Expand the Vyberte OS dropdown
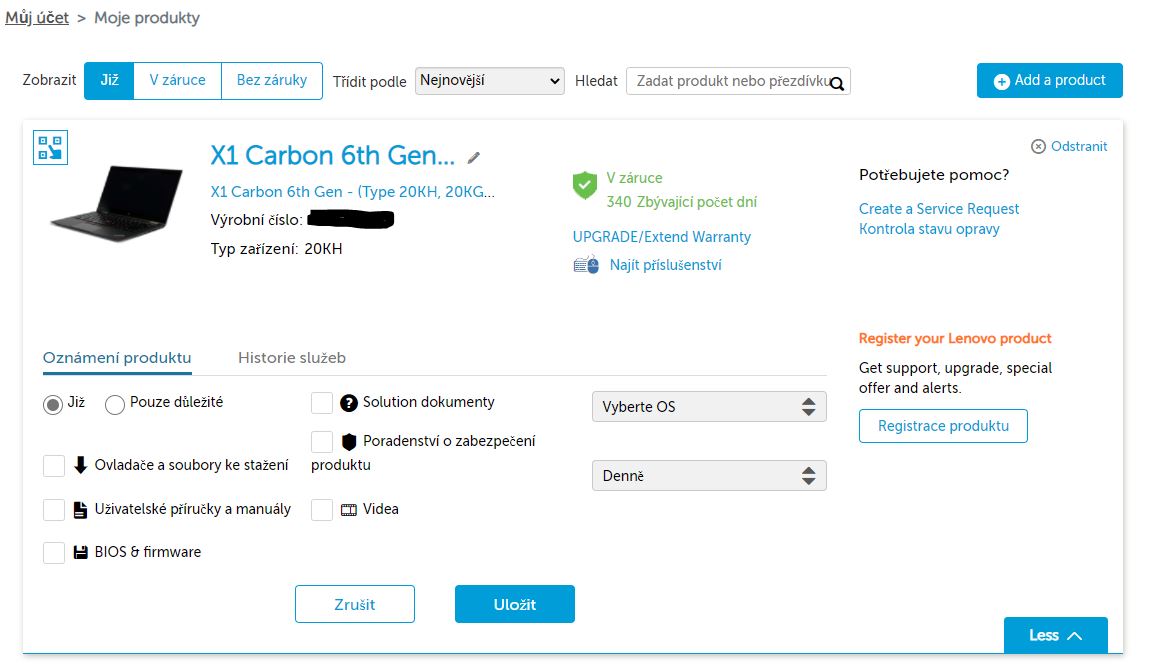The height and width of the screenshot is (667, 1149). (709, 407)
